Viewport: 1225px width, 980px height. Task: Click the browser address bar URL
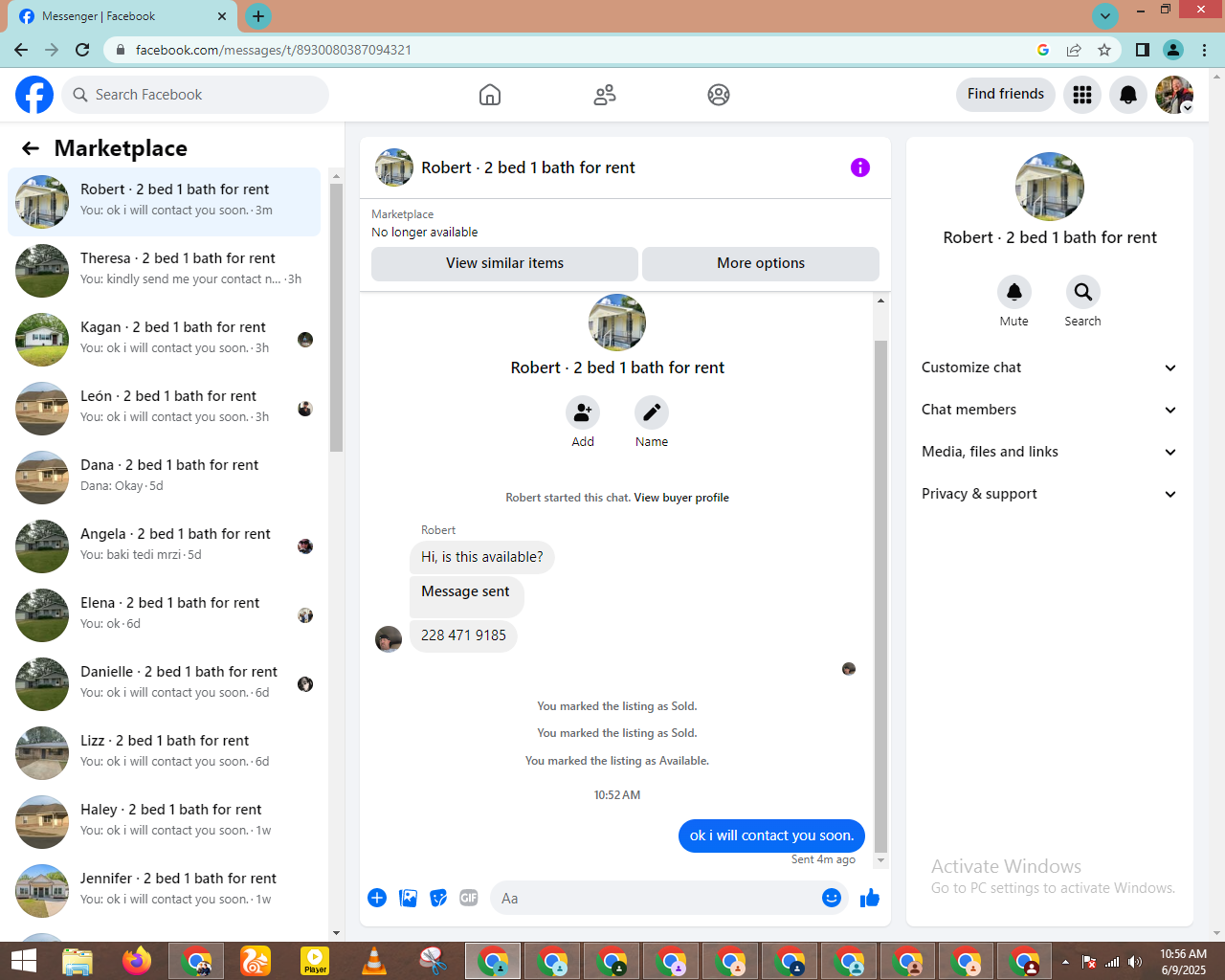(x=273, y=50)
